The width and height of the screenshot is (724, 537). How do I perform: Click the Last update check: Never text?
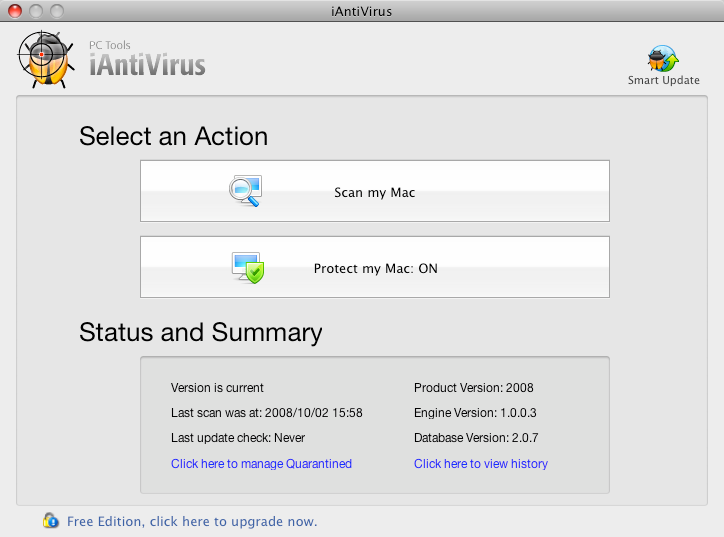(238, 438)
